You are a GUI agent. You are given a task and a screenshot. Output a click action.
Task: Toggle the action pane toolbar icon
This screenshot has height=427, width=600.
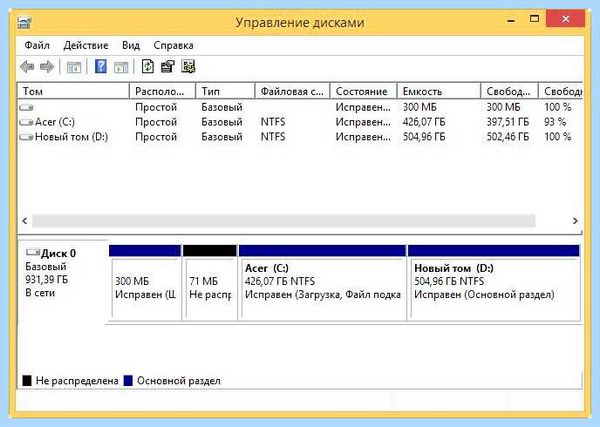coord(121,67)
